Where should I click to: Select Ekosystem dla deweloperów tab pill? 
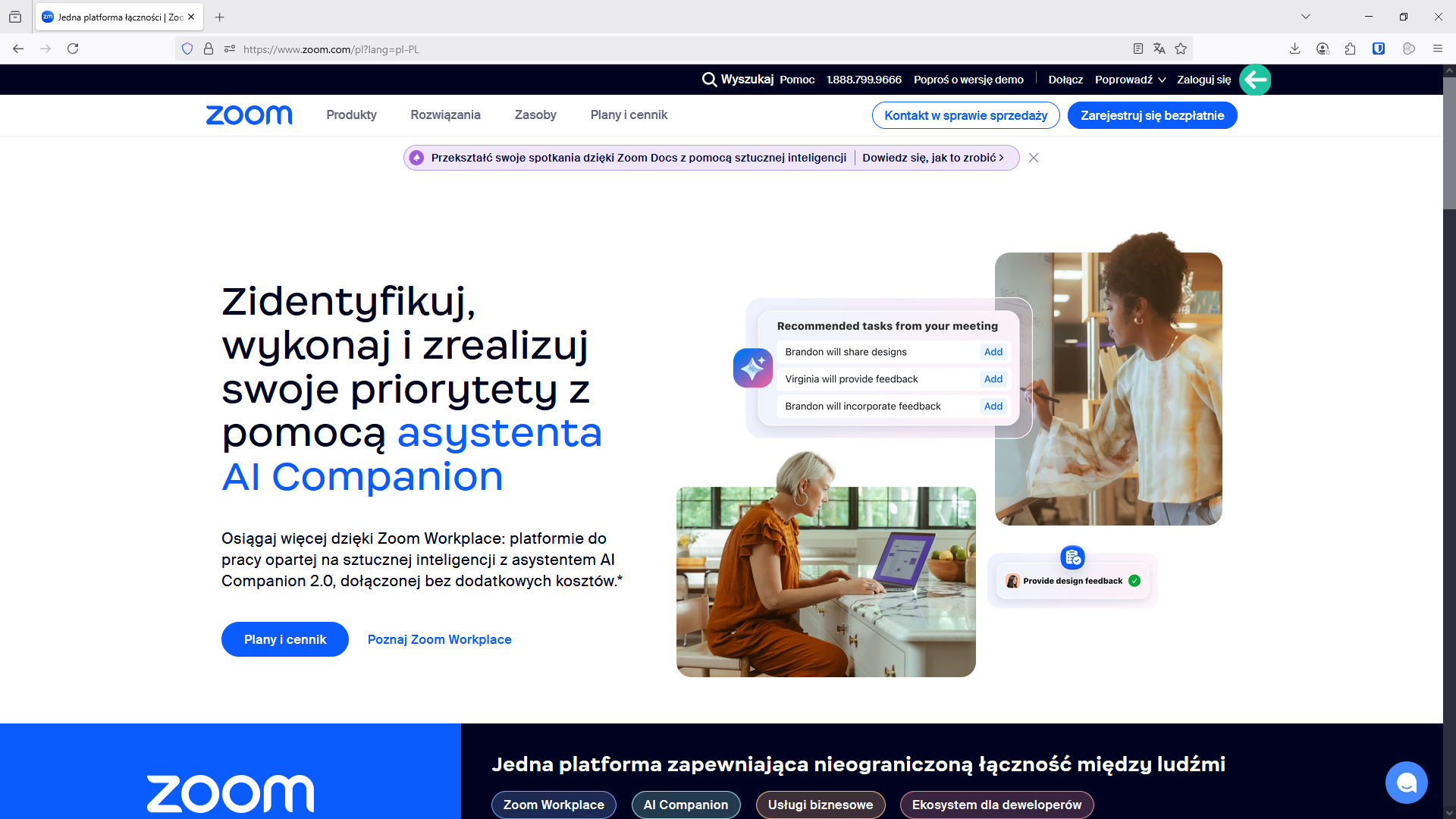(x=996, y=805)
